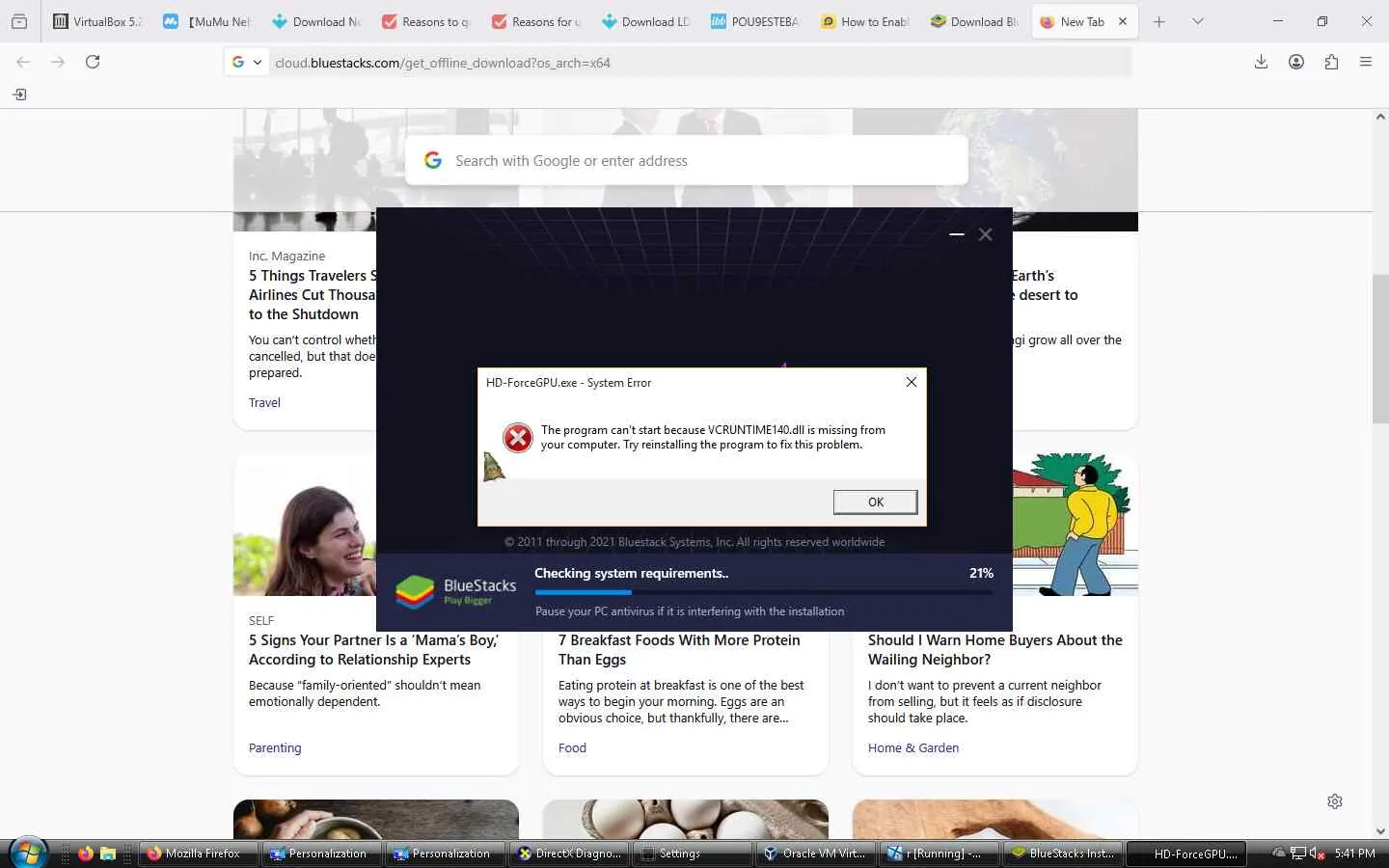This screenshot has height=868, width=1389.
Task: Click the smiling woman article thumbnail
Action: (305, 526)
